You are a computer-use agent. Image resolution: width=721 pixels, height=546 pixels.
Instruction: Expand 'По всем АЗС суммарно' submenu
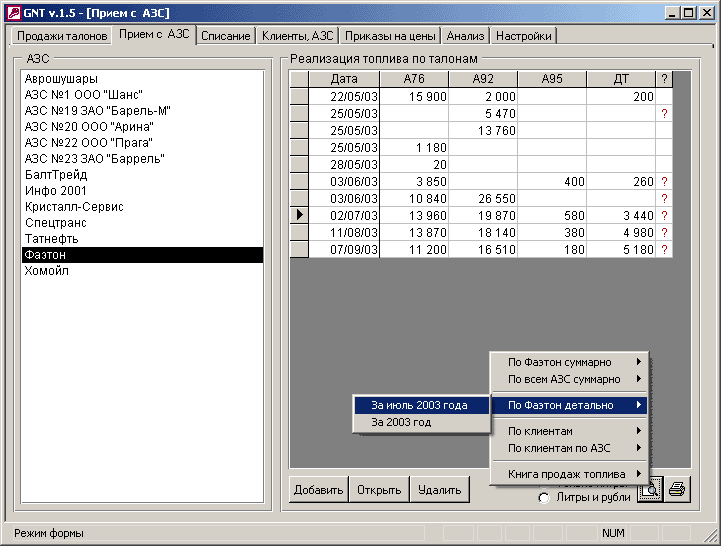(569, 379)
